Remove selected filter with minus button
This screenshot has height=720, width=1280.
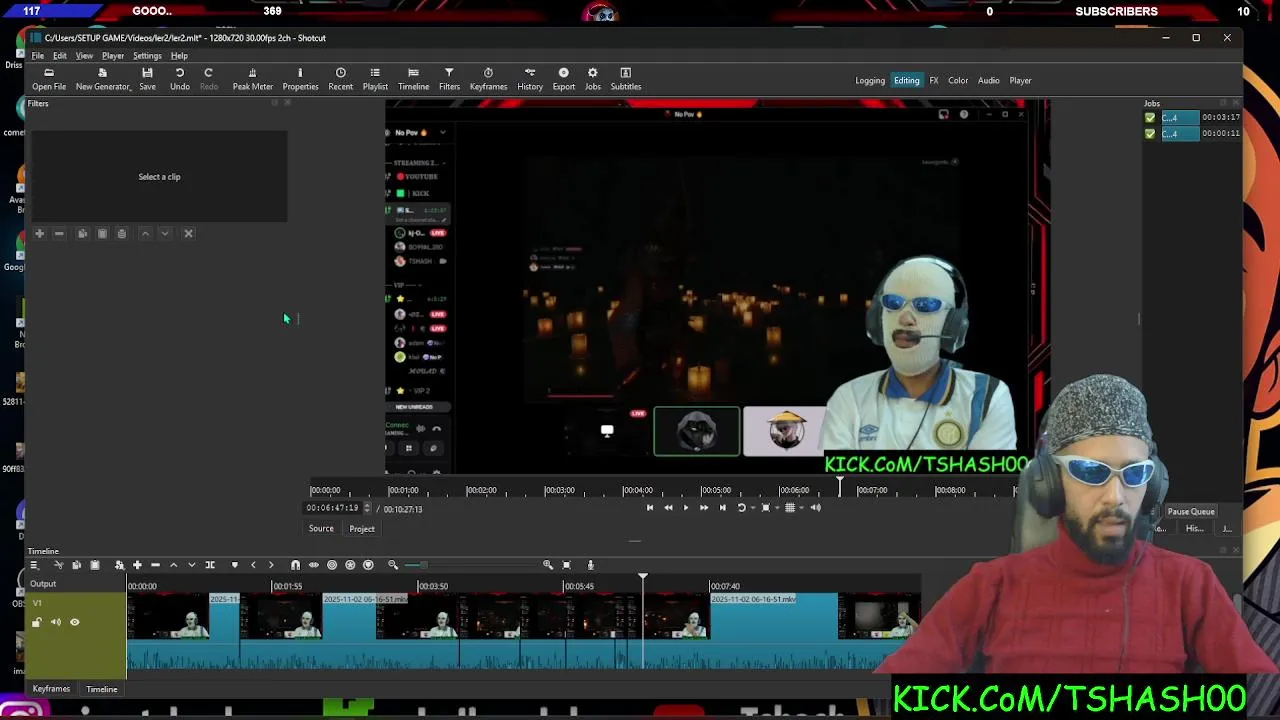59,234
